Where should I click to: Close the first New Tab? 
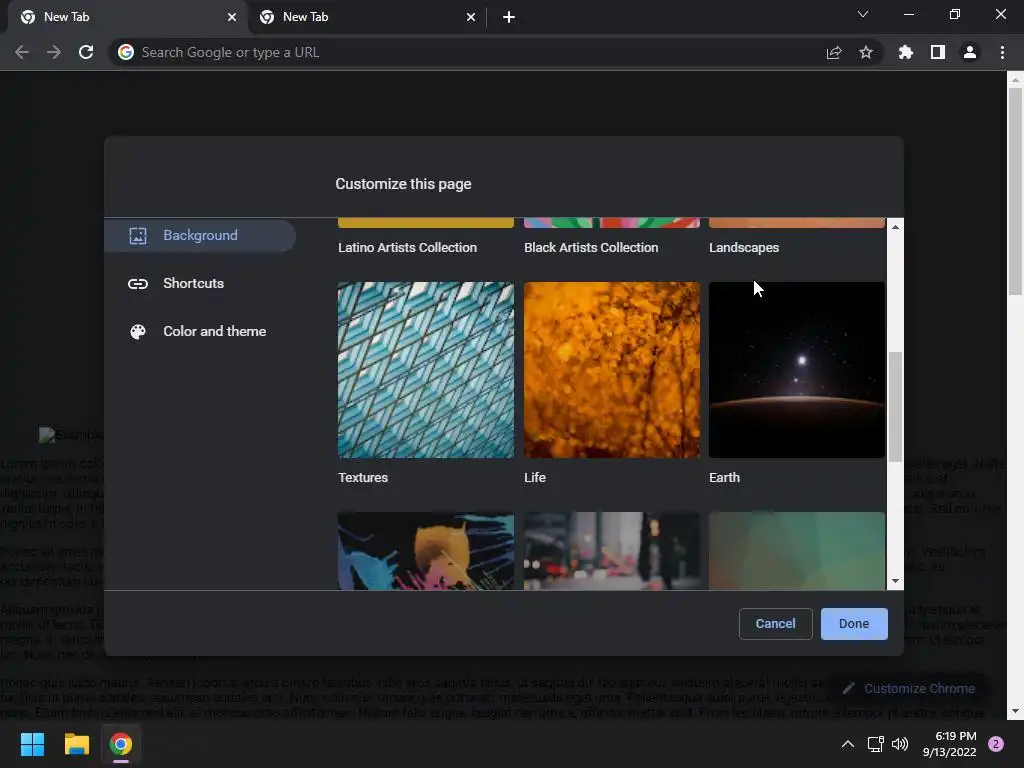(232, 17)
